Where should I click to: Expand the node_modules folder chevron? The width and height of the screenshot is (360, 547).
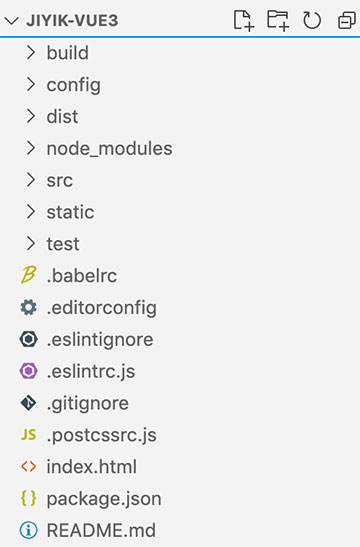[x=31, y=148]
